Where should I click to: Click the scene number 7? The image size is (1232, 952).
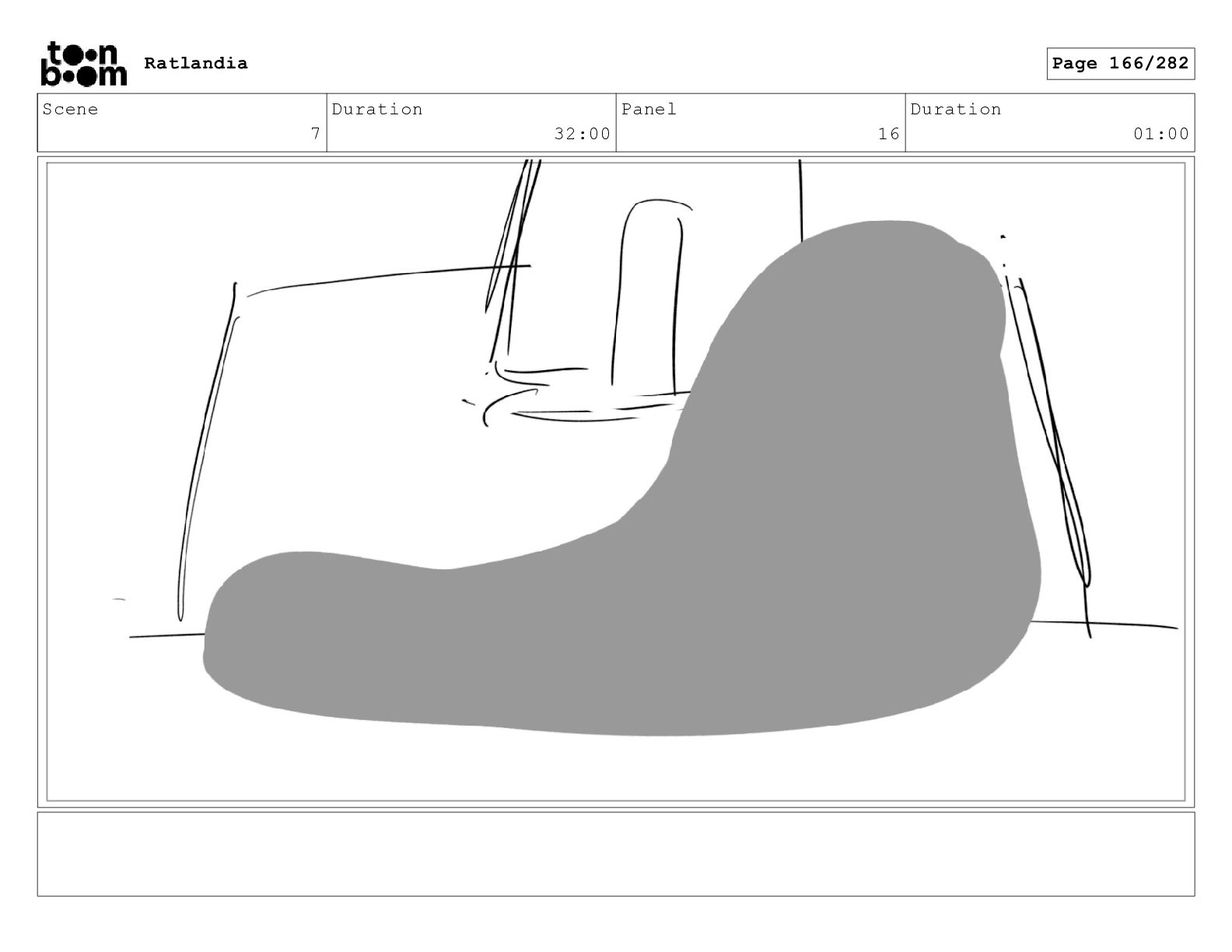tap(316, 134)
